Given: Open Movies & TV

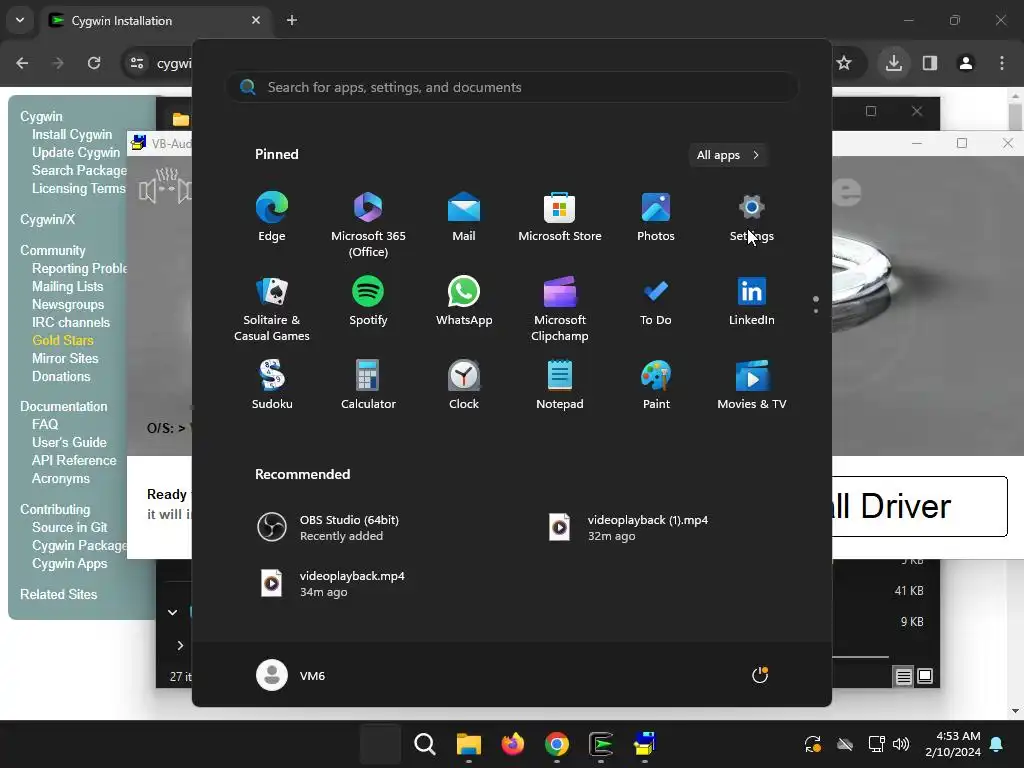Looking at the screenshot, I should click(x=752, y=386).
